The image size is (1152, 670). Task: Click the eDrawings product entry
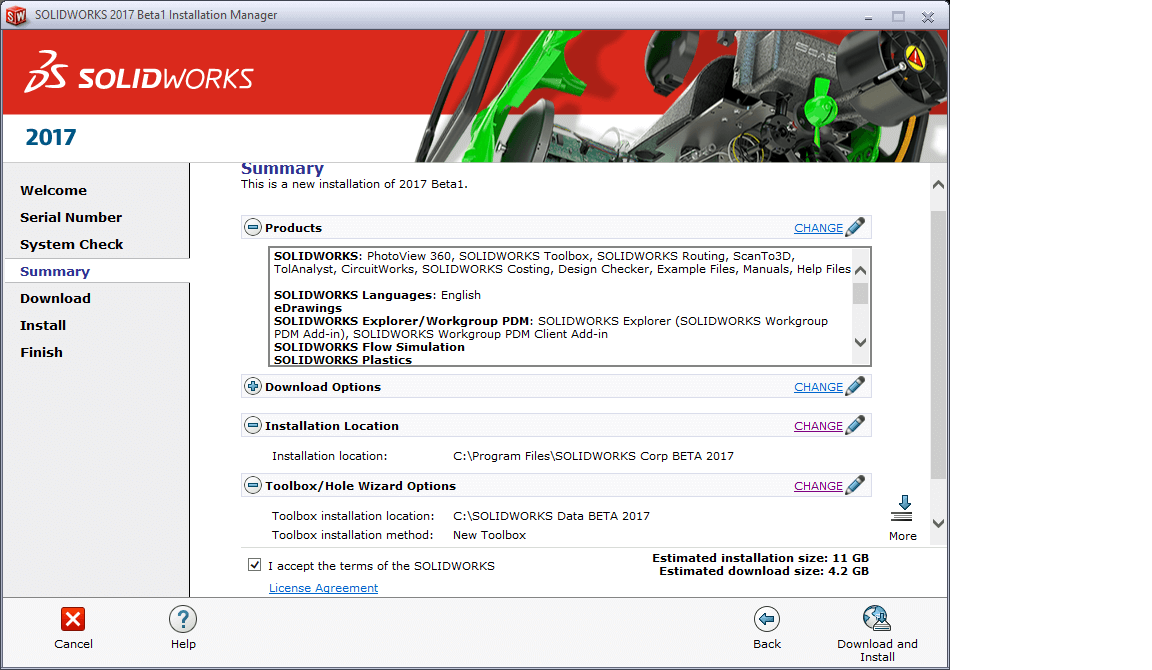tap(308, 309)
